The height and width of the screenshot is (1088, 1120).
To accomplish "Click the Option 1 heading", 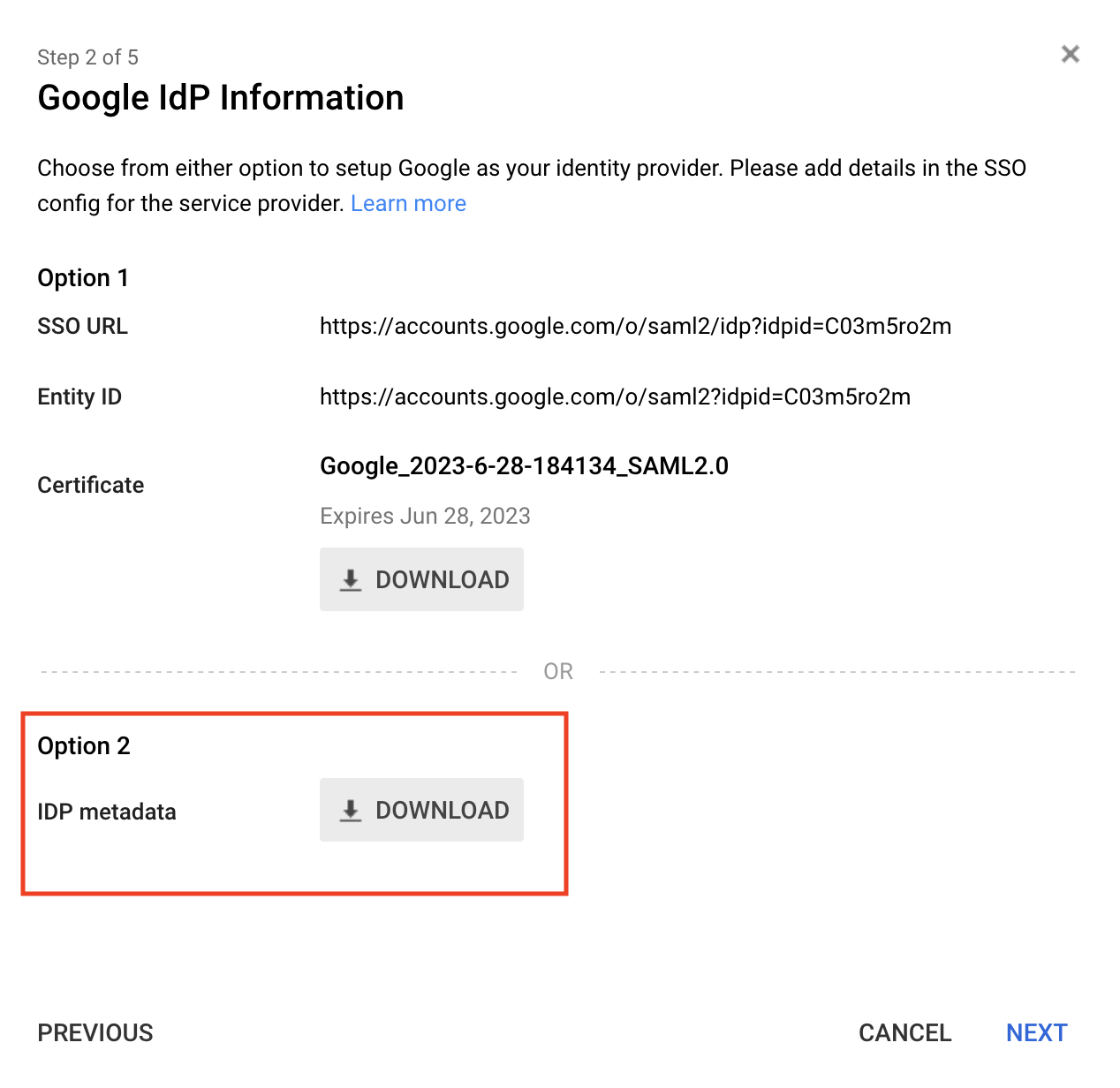I will pos(83,278).
